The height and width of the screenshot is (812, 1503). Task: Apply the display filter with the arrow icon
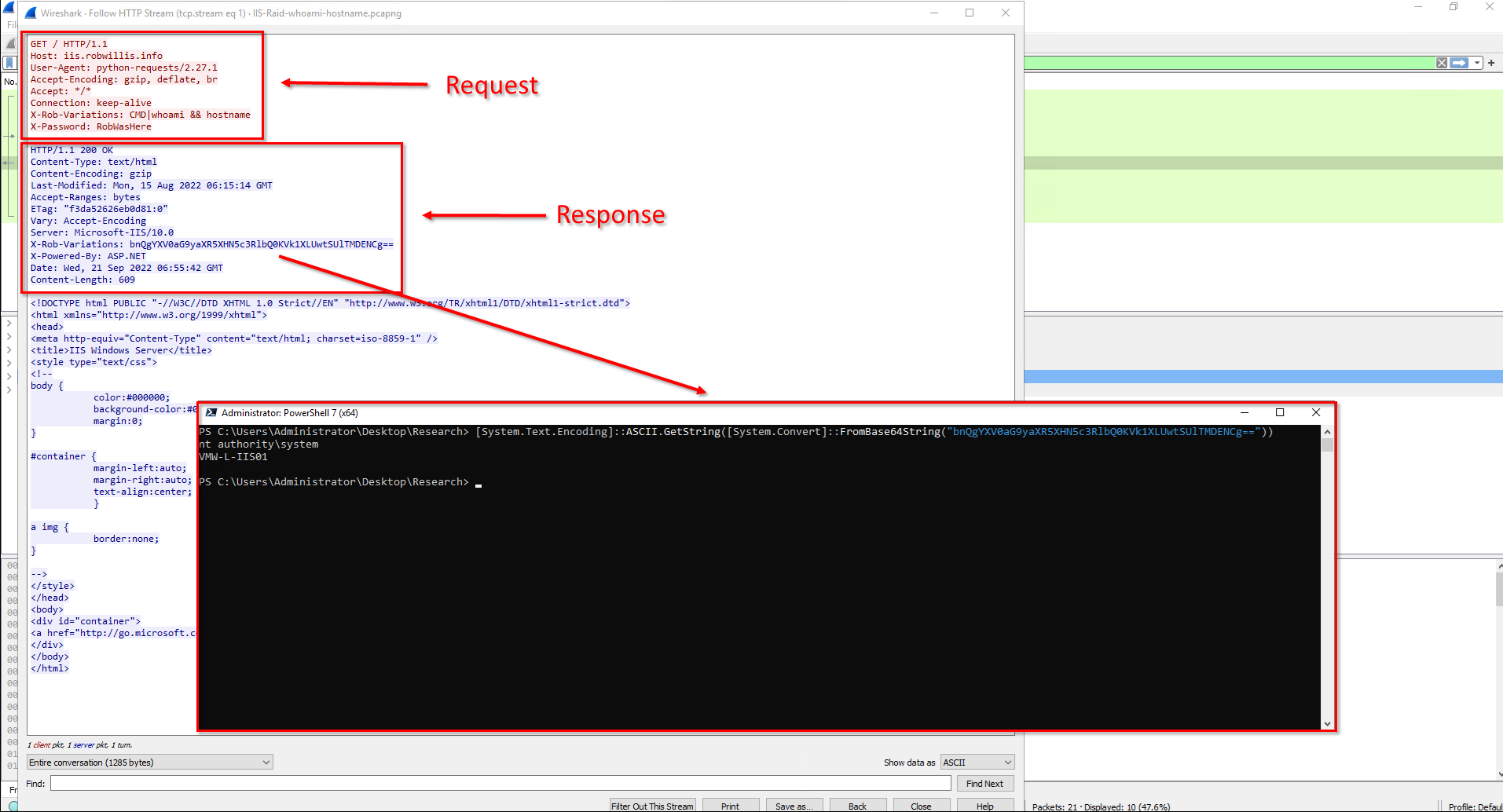(1459, 63)
